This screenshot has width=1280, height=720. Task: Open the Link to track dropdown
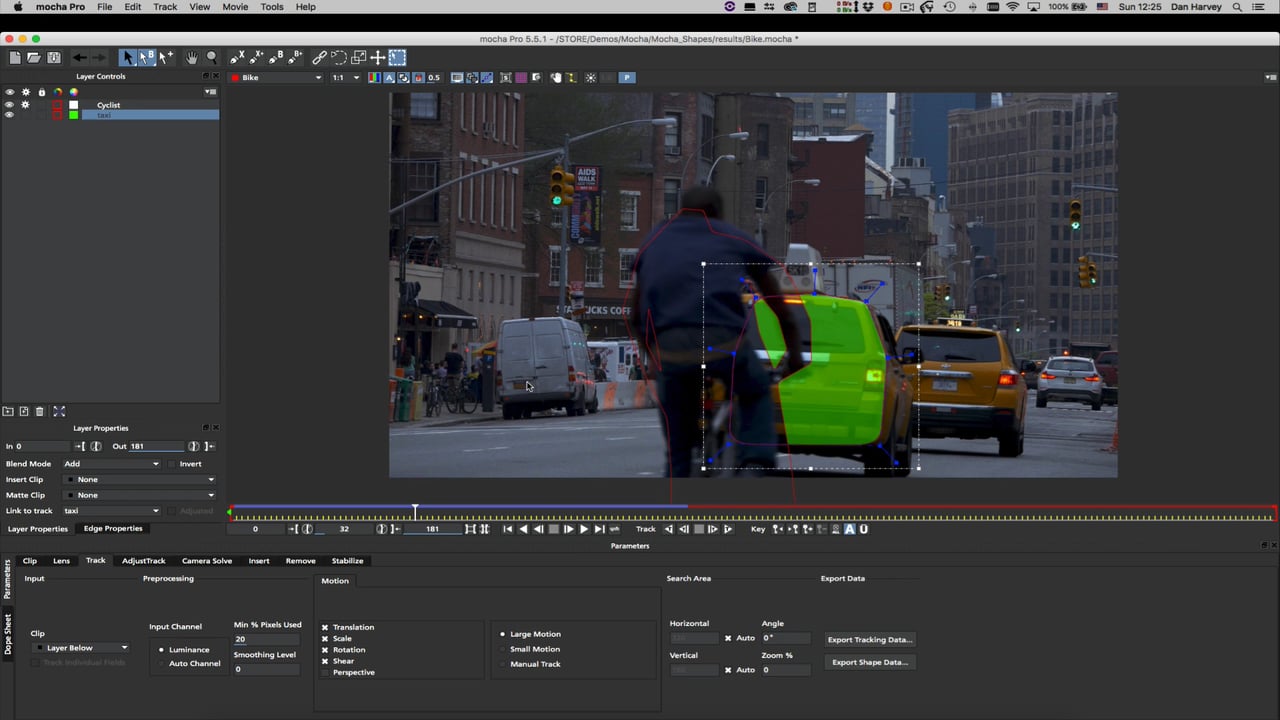(x=111, y=511)
